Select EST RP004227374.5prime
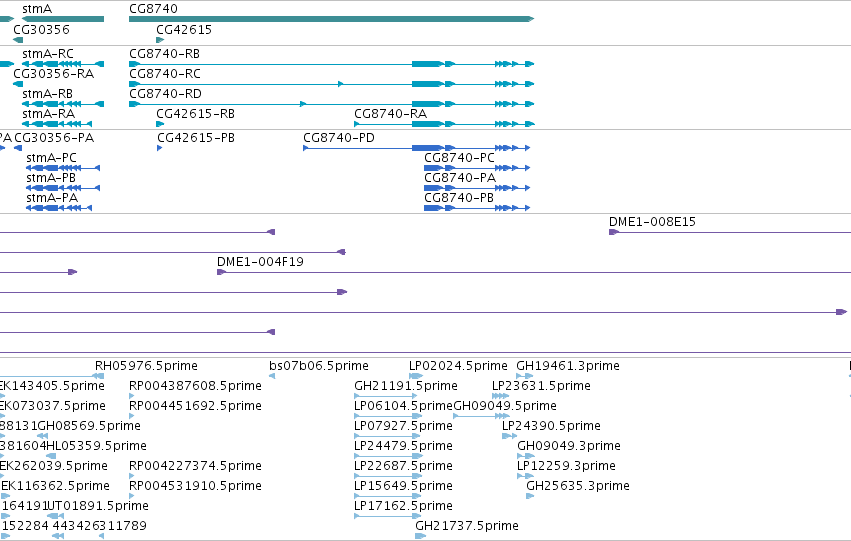Viewport: 851px width, 541px height. (x=195, y=466)
